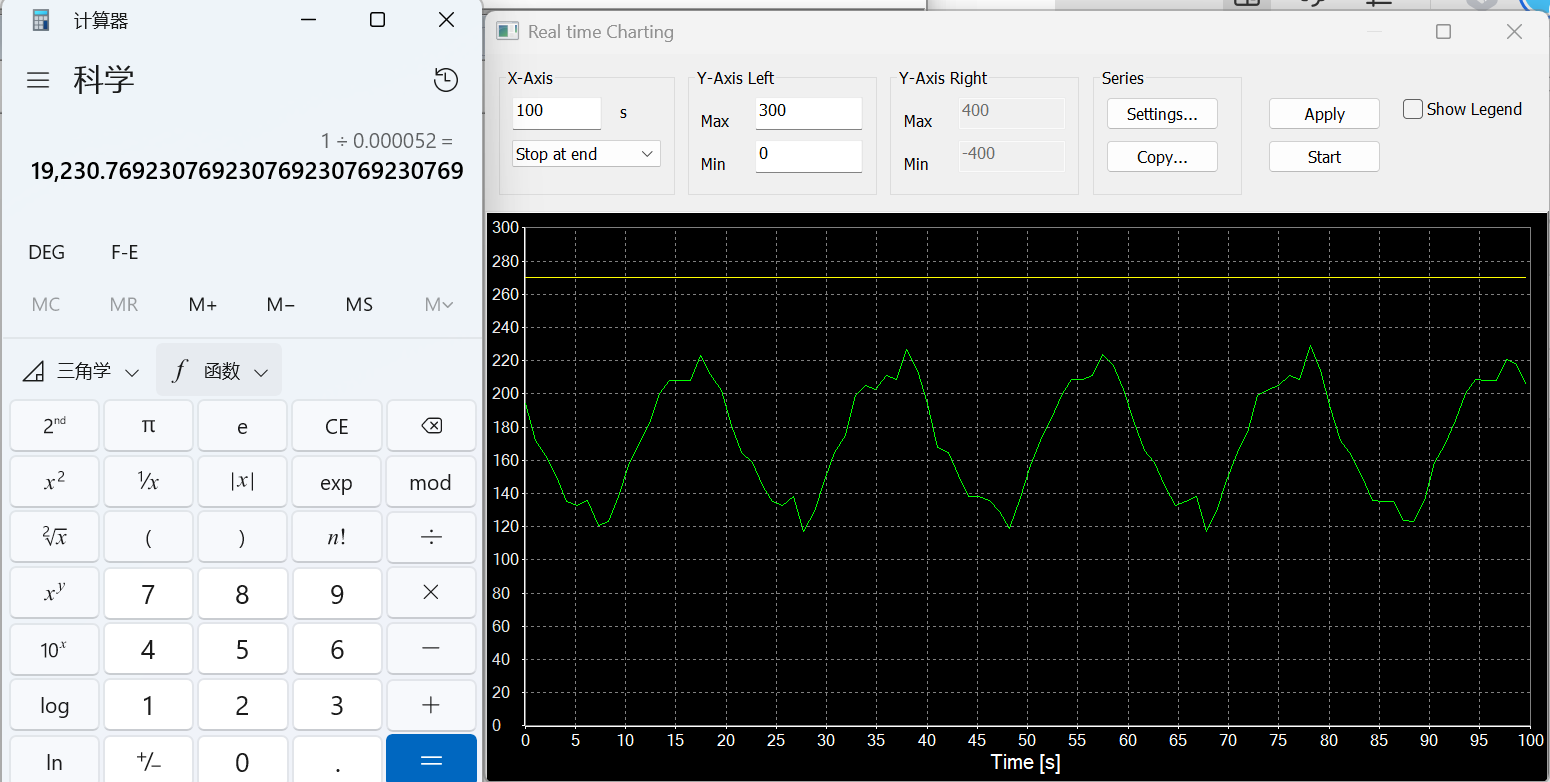Click the square root key
This screenshot has width=1550, height=782.
click(x=55, y=538)
